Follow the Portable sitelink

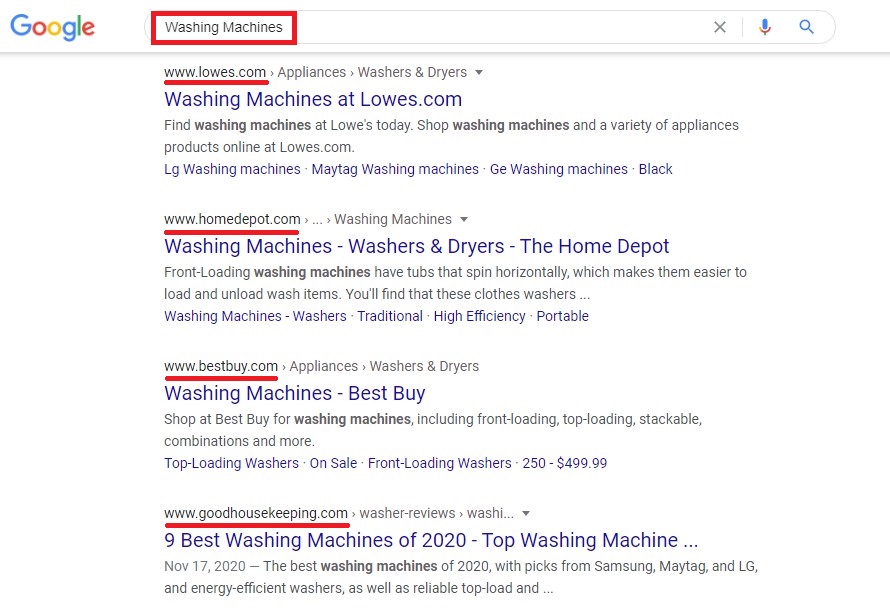coord(562,316)
